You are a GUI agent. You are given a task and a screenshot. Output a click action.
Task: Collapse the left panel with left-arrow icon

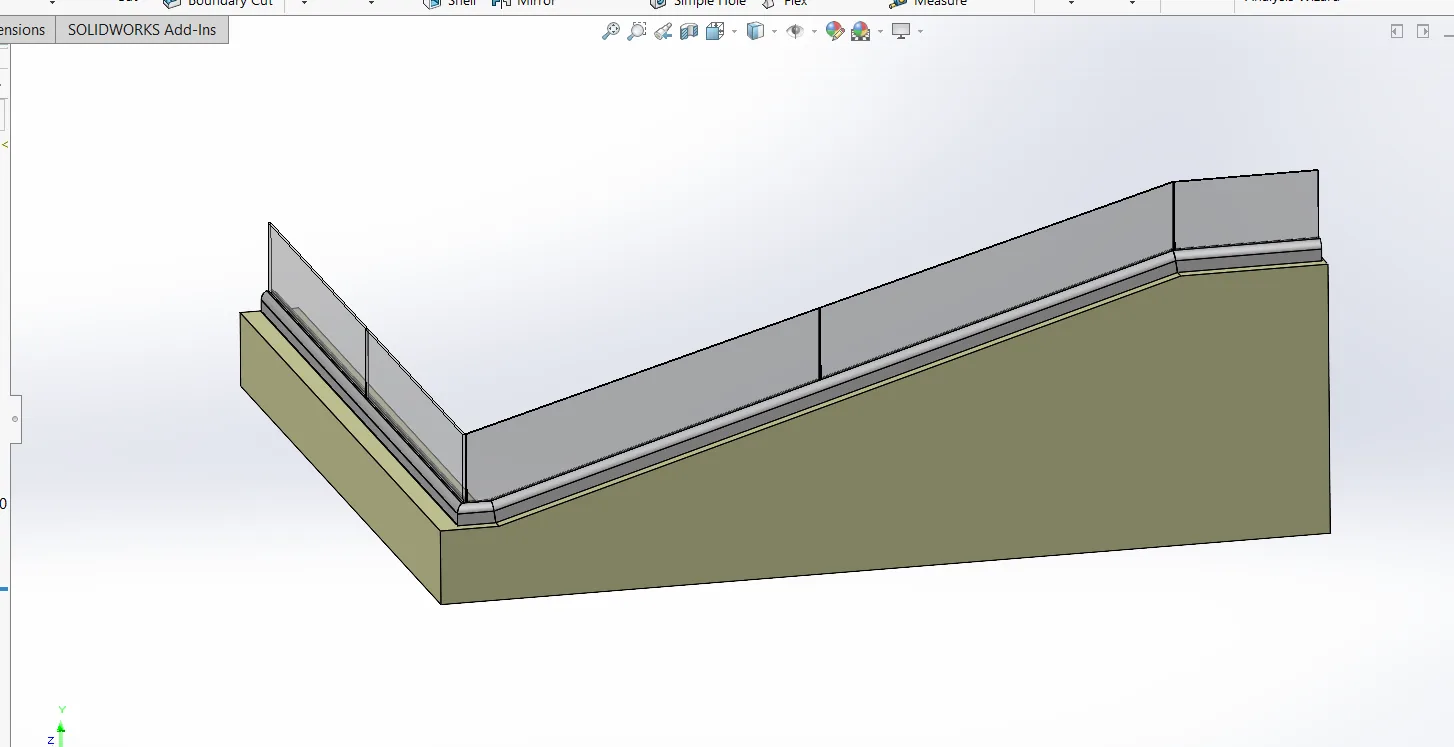pos(1397,31)
